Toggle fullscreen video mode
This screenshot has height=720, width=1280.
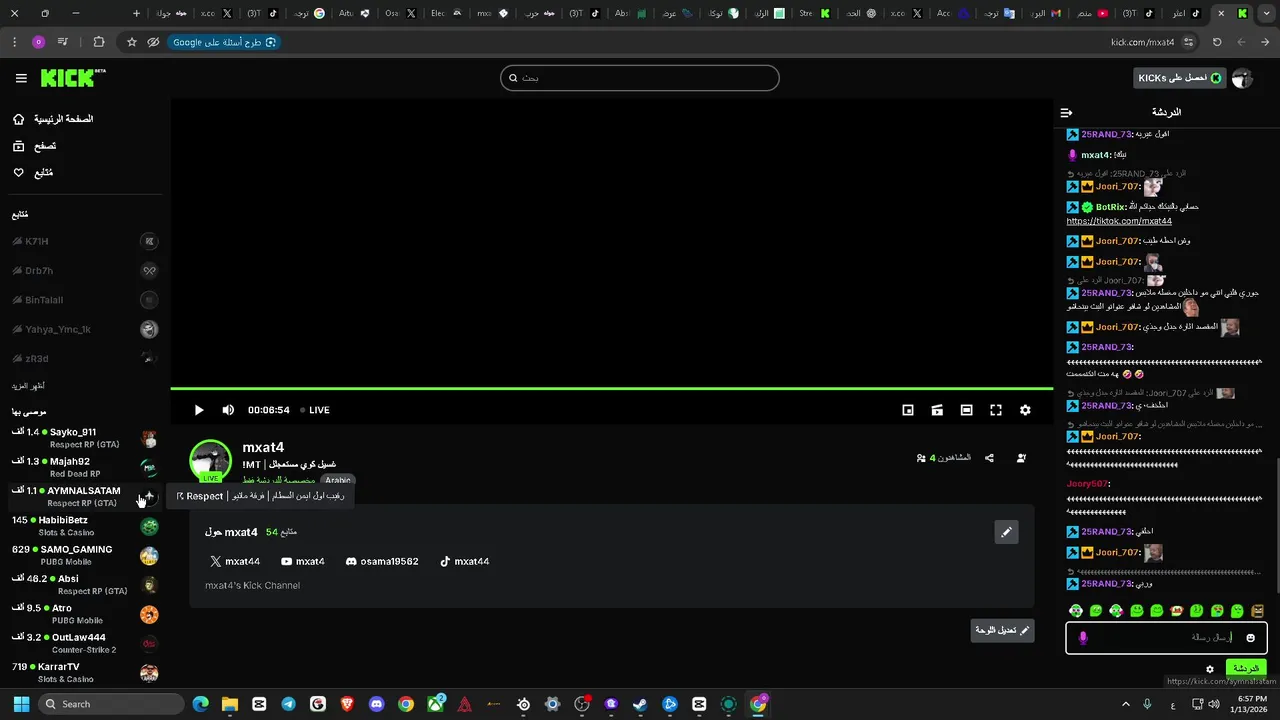pyautogui.click(x=996, y=410)
